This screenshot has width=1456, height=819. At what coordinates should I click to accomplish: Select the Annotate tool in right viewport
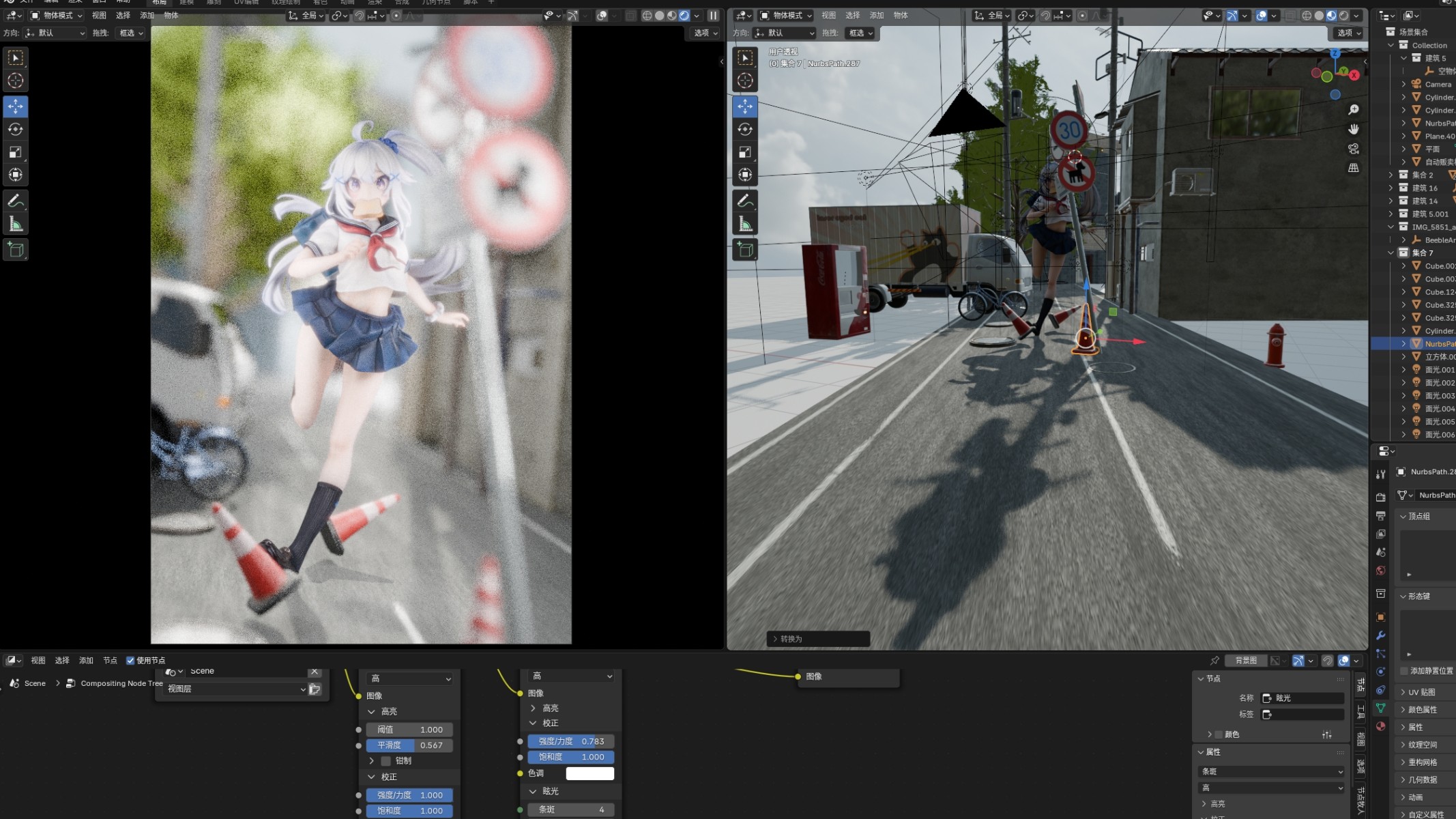click(x=745, y=201)
